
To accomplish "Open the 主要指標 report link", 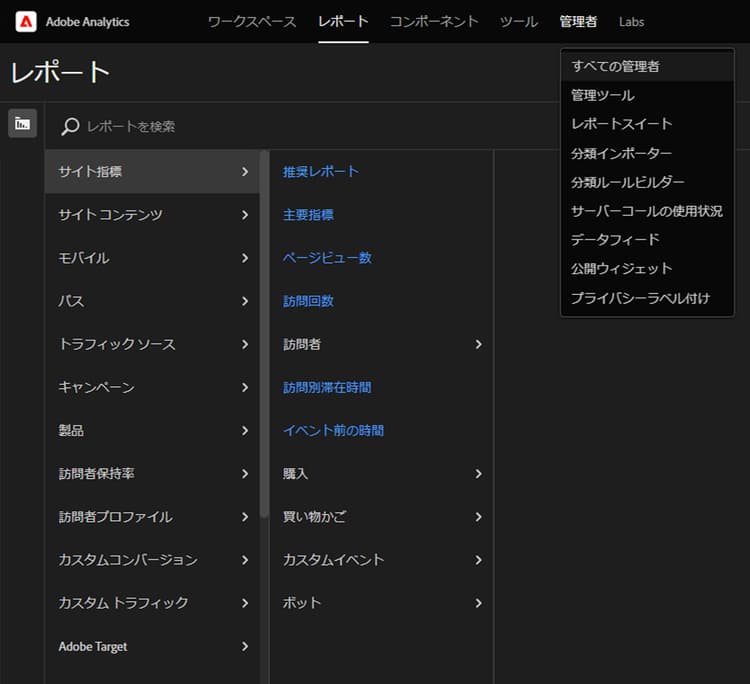I will point(308,215).
